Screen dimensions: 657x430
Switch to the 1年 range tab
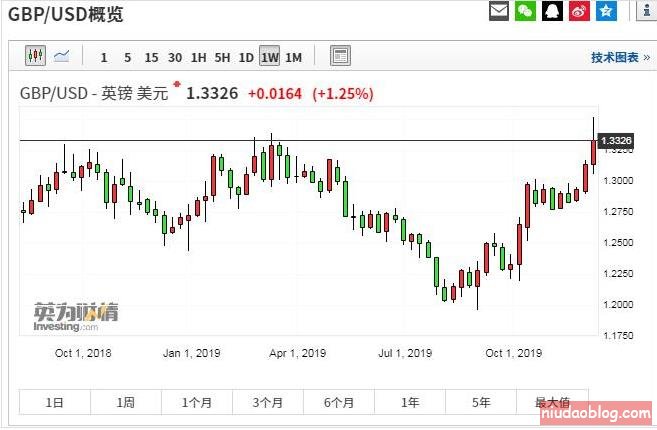[x=410, y=403]
